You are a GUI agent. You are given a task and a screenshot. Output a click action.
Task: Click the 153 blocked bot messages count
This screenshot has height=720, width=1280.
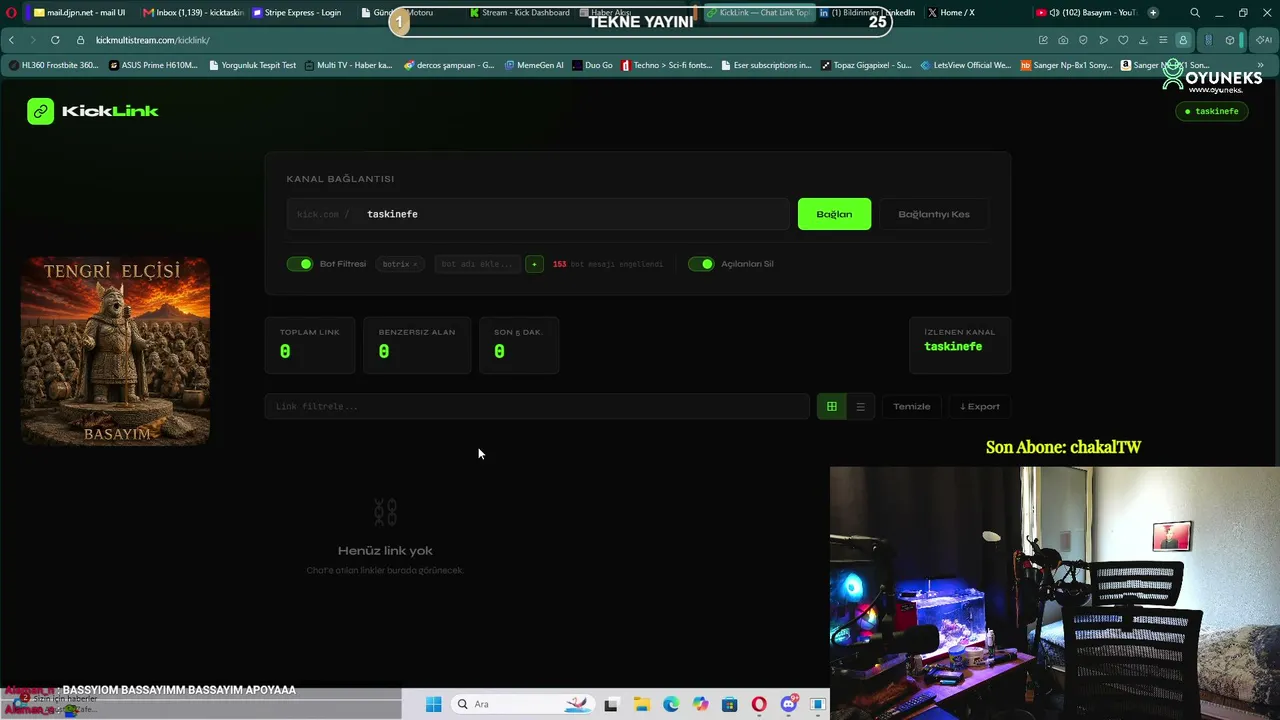pyautogui.click(x=559, y=264)
